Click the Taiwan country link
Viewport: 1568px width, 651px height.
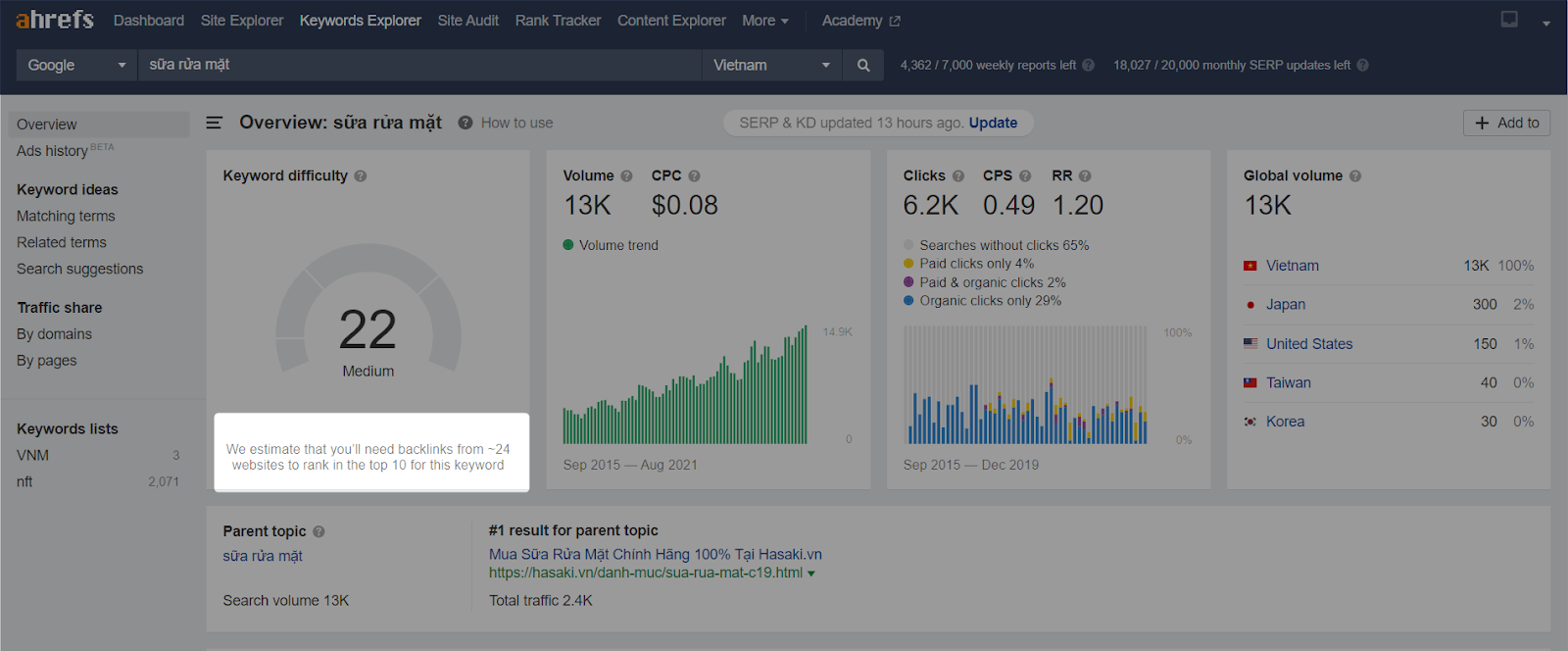(1289, 383)
